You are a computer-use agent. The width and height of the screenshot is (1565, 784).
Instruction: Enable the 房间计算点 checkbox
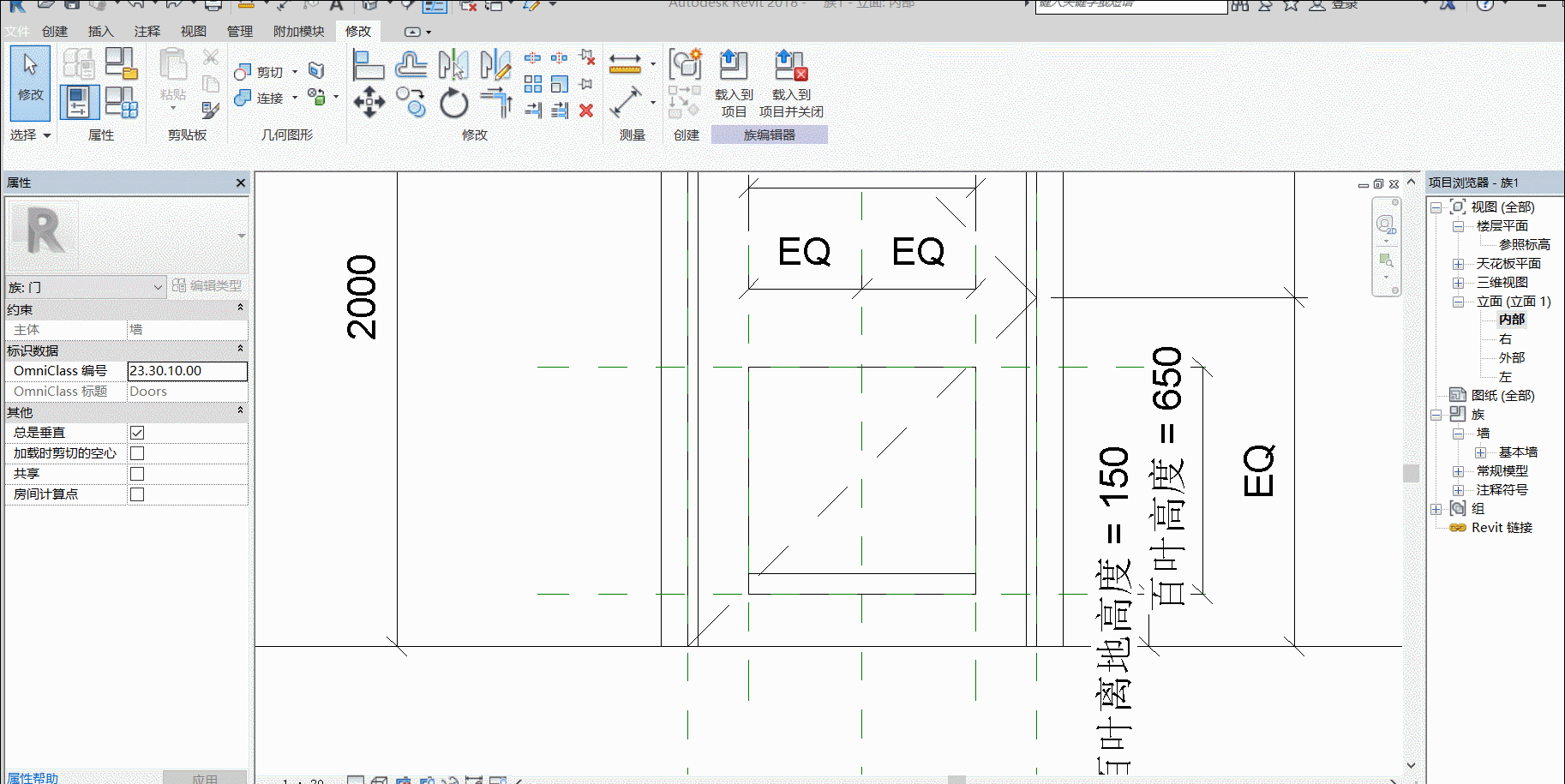pos(137,494)
